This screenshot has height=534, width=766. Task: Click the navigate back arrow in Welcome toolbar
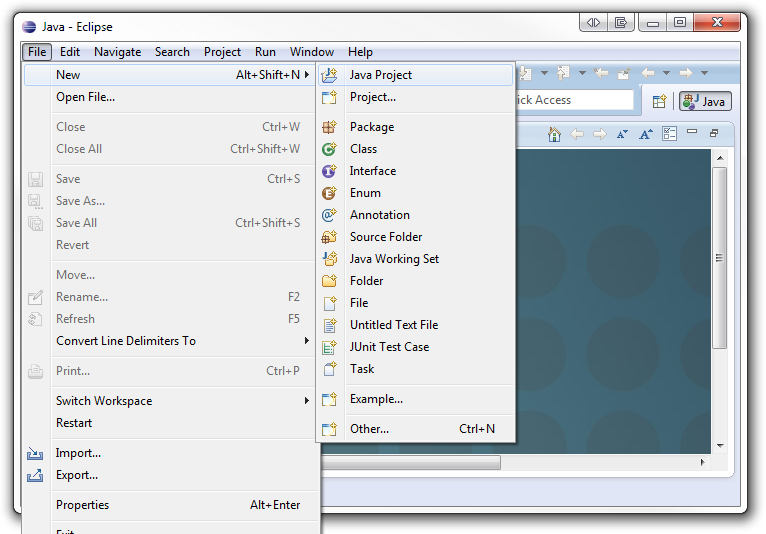tap(577, 134)
